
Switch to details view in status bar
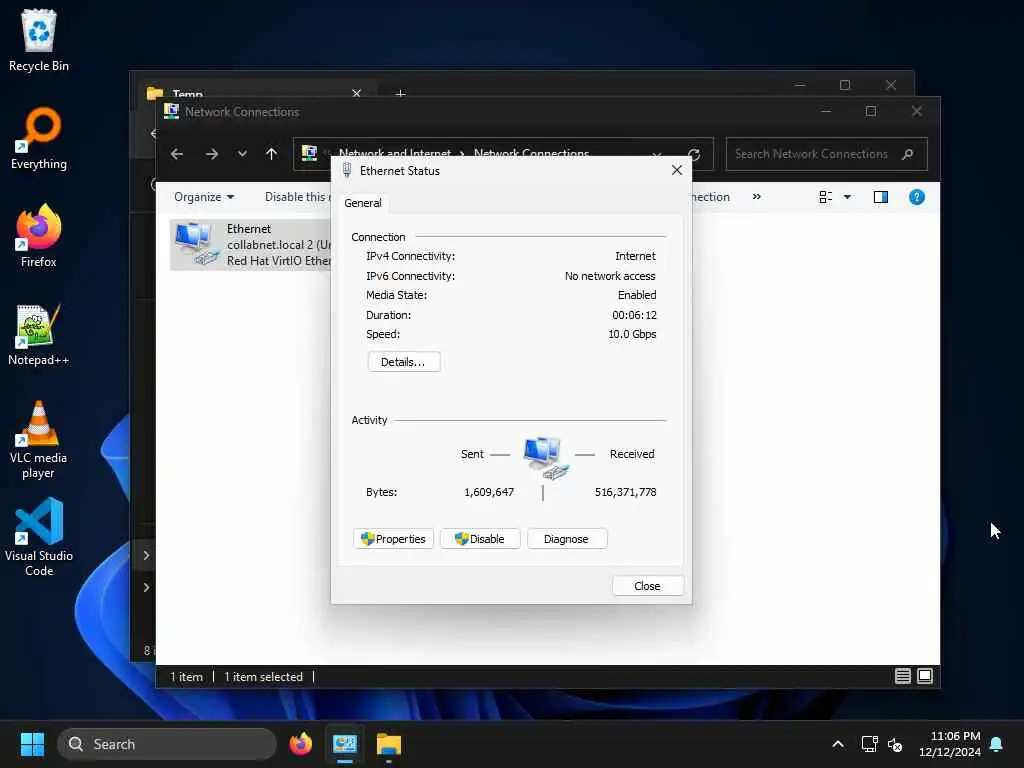903,676
